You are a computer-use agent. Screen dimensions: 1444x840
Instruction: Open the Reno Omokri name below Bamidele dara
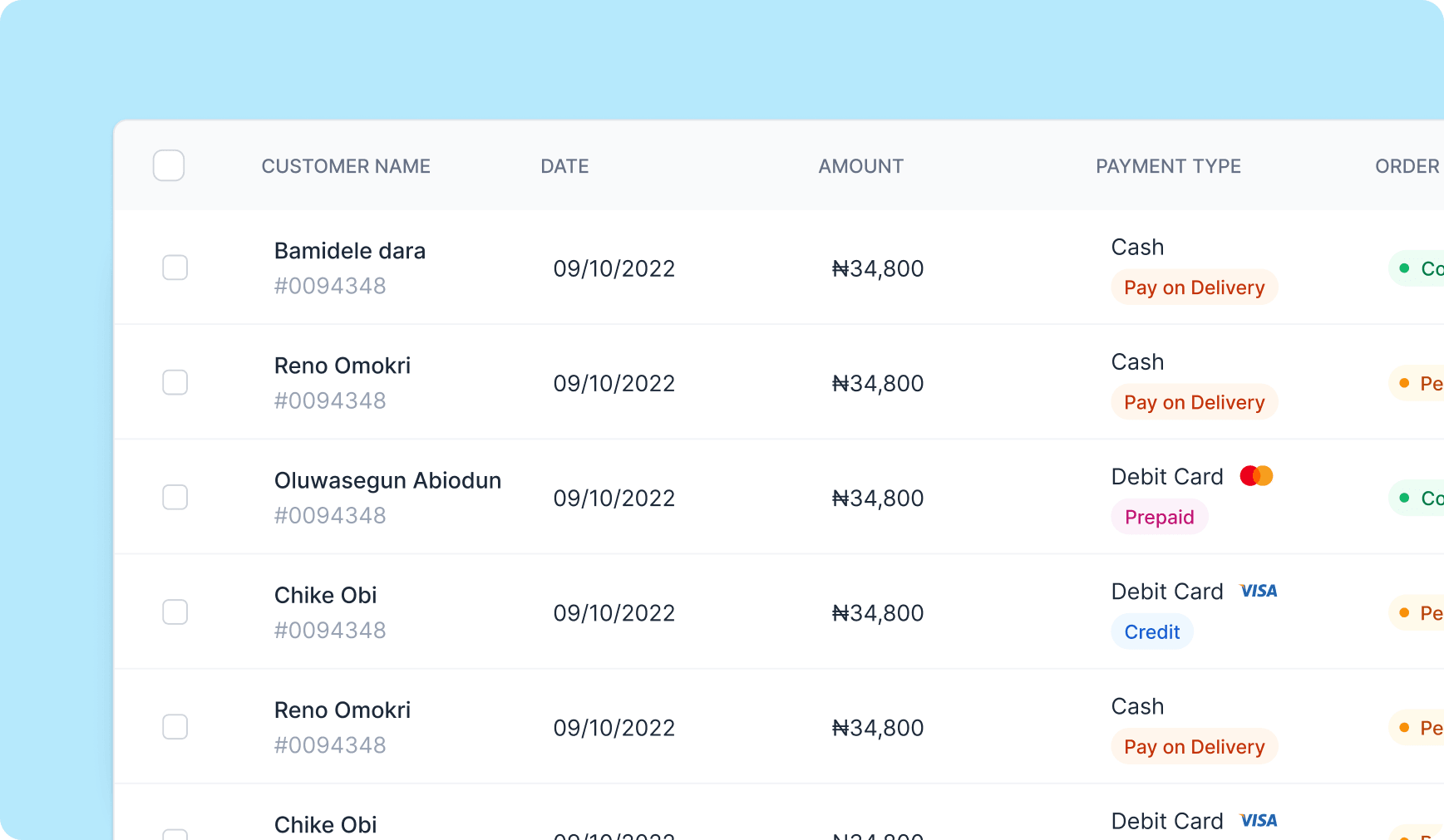(x=343, y=366)
